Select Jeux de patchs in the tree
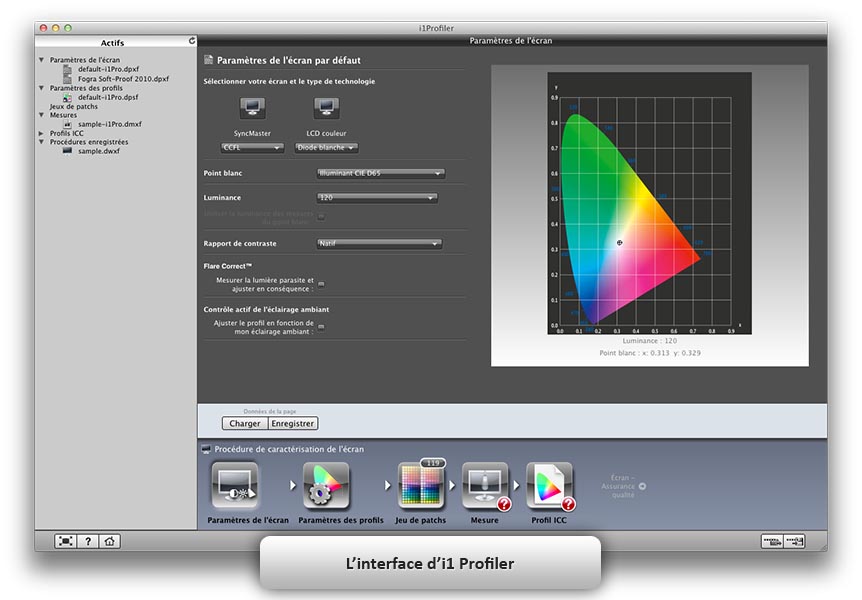Screen dimensions: 862x600 [x=74, y=107]
